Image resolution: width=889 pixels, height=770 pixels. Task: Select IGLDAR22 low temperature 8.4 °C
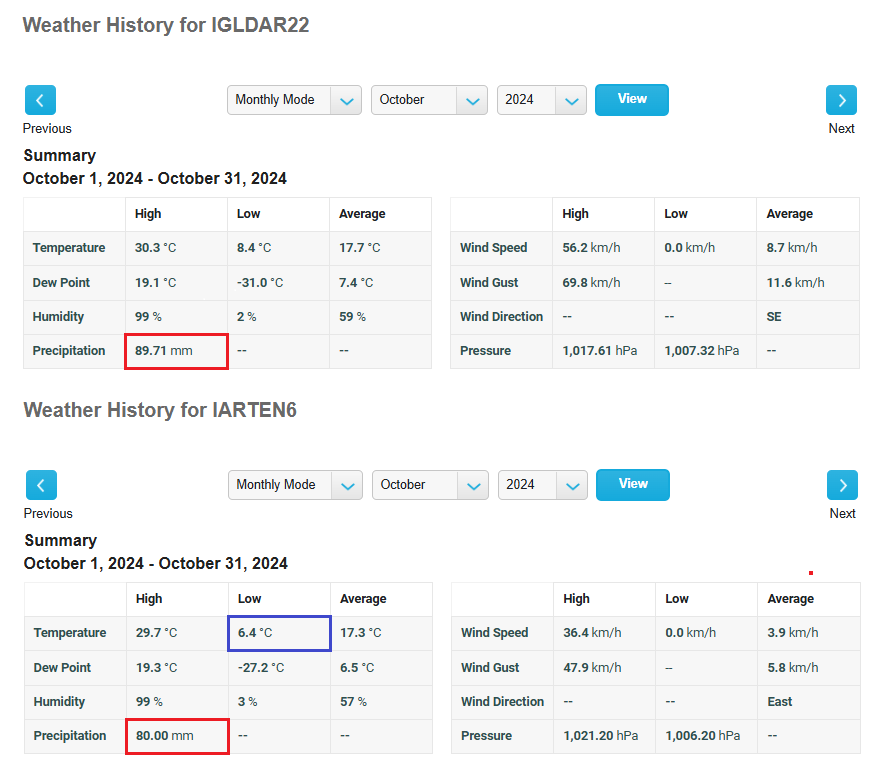click(254, 248)
